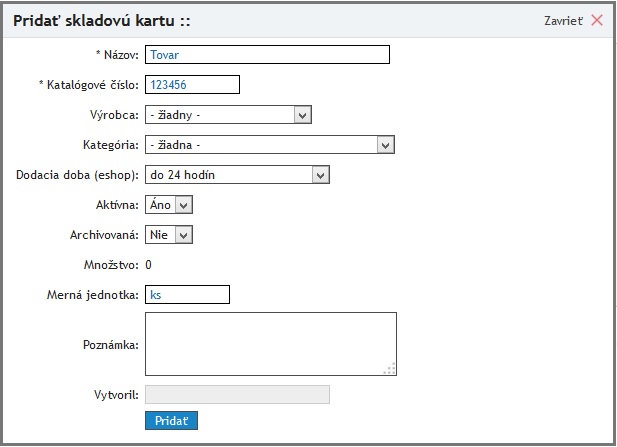
Task: Click the Poznámka textarea resize handle
Action: point(391,369)
